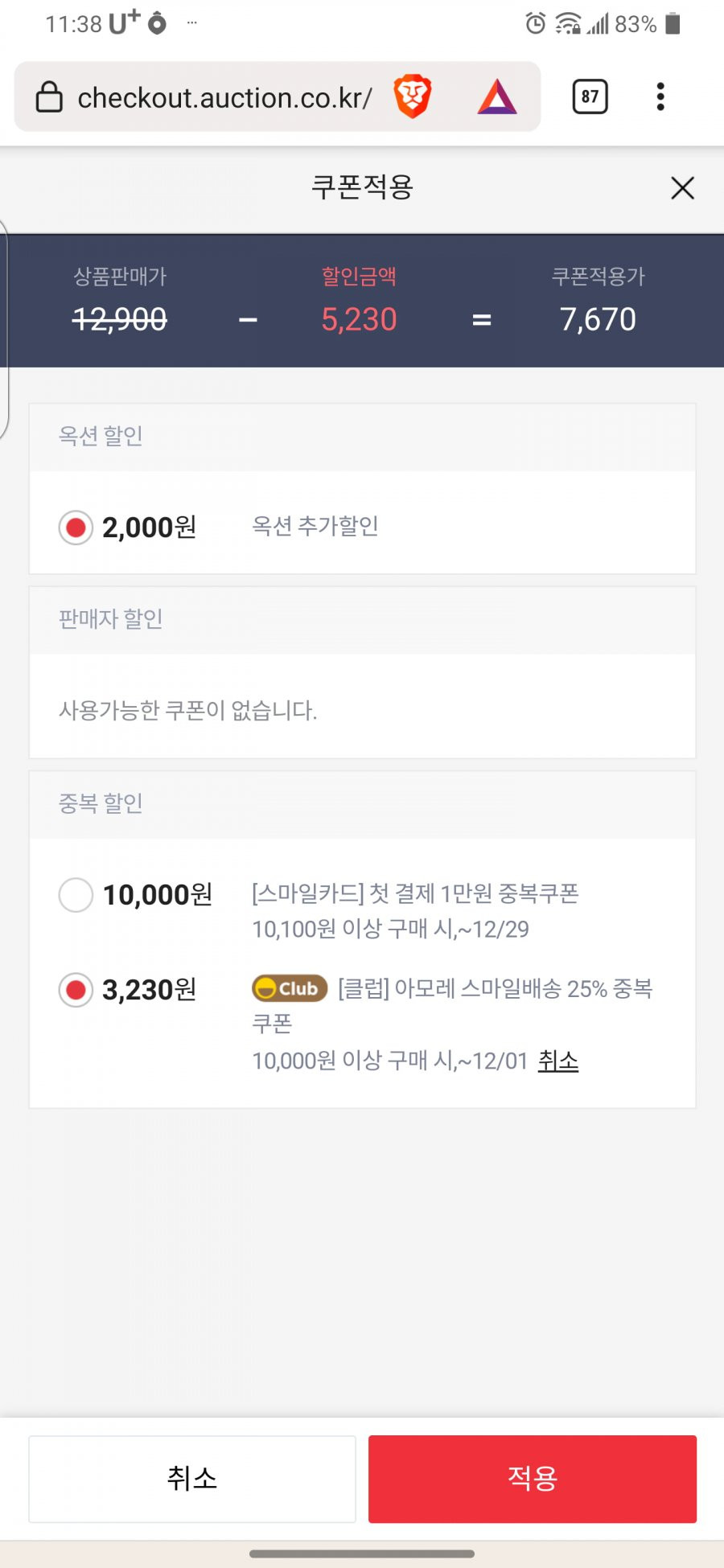This screenshot has width=724, height=1568.
Task: Close the 쿠폰적용 dialog with X
Action: (x=682, y=188)
